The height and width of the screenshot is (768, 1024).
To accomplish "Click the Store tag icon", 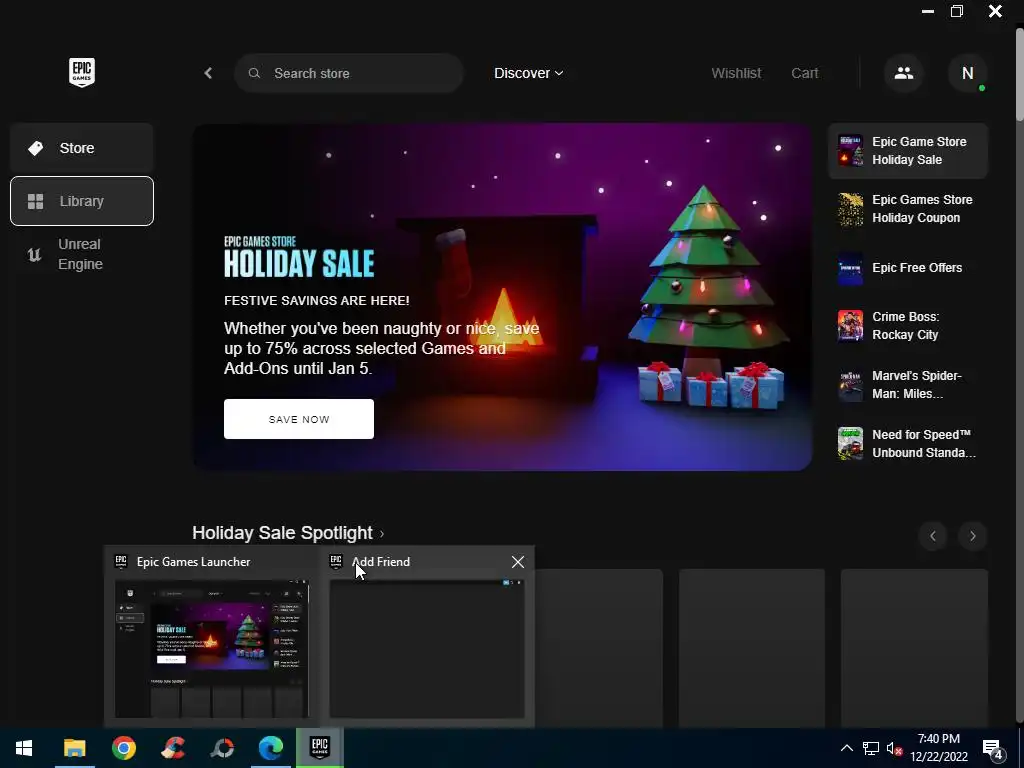I will pos(35,148).
